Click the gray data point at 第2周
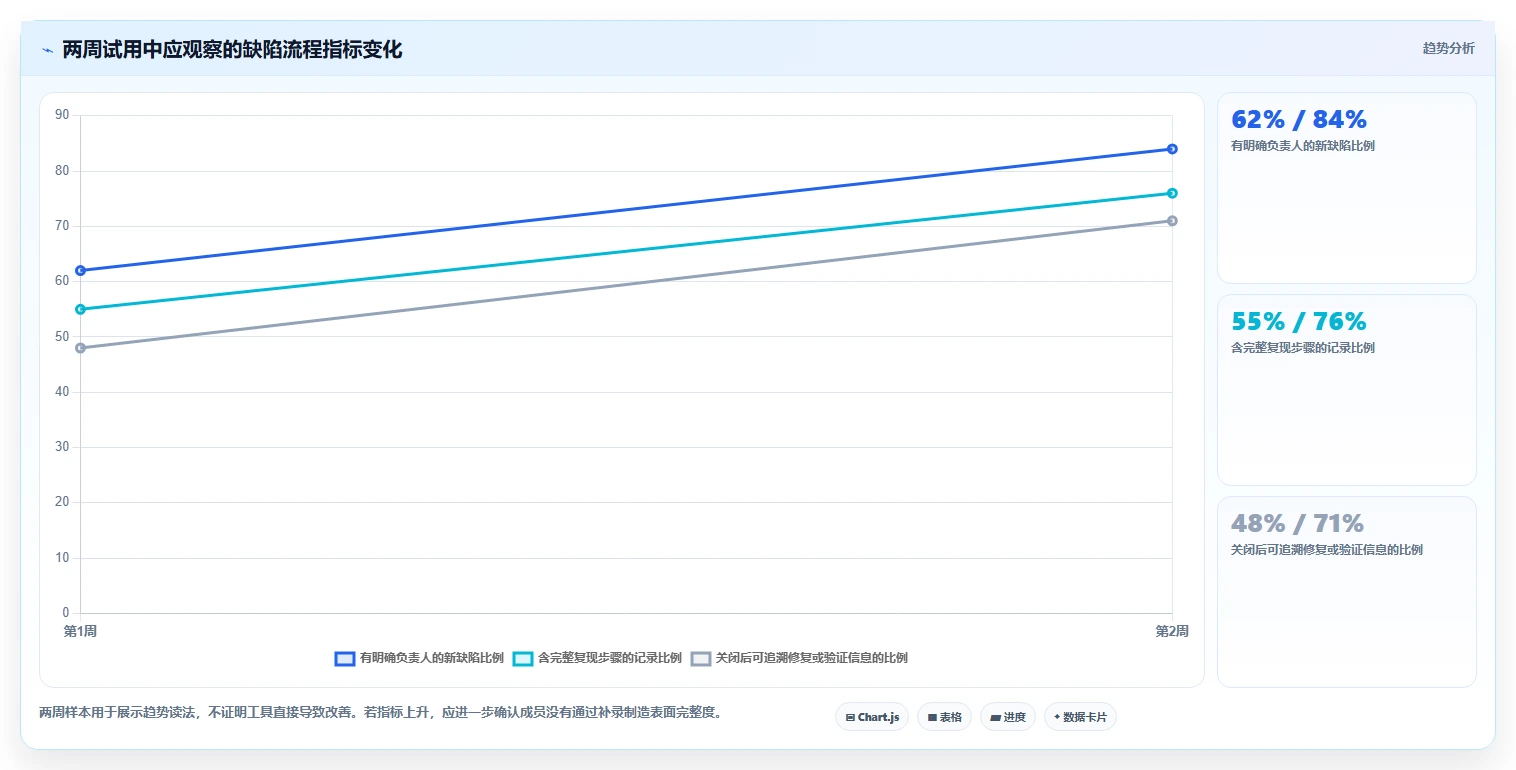This screenshot has height=770, width=1516. (x=1172, y=221)
